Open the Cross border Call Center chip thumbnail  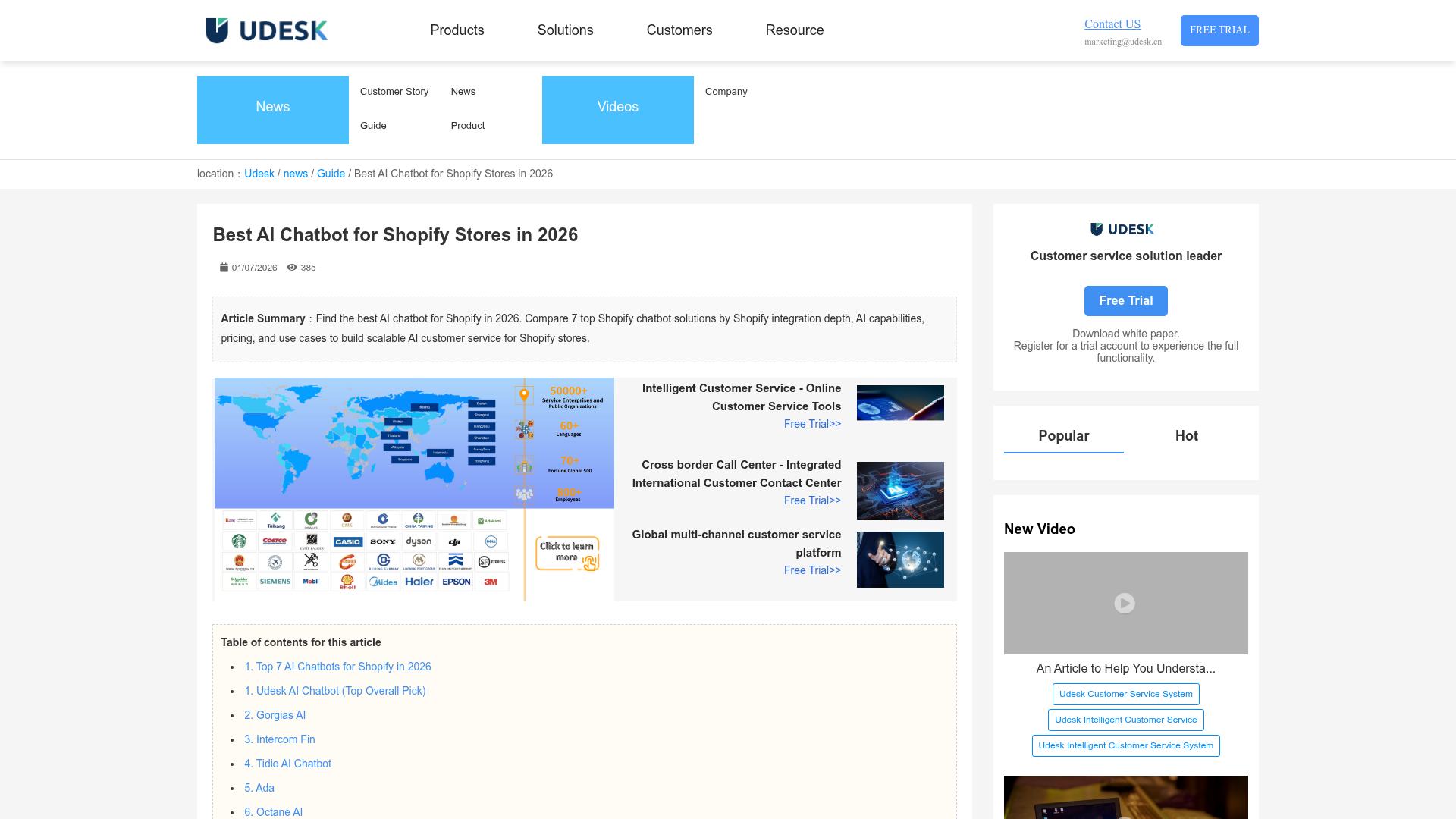click(x=900, y=491)
